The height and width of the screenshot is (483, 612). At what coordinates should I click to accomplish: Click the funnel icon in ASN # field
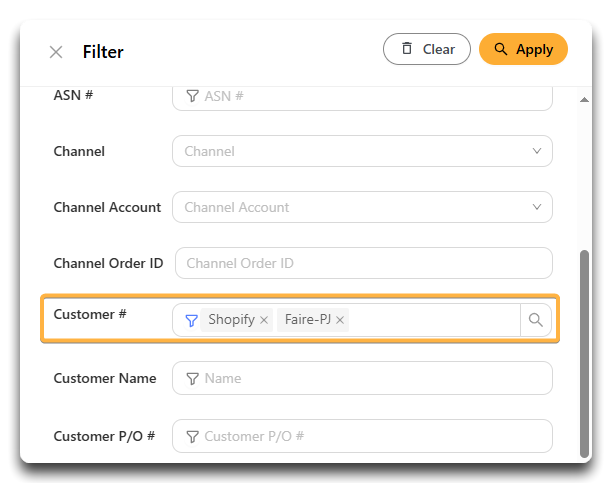click(192, 96)
